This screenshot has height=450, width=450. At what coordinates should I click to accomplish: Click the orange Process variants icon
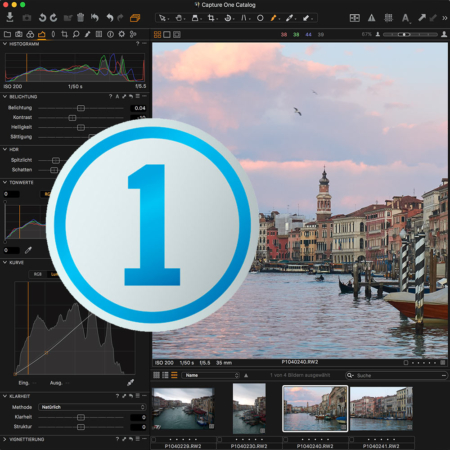[x=135, y=18]
